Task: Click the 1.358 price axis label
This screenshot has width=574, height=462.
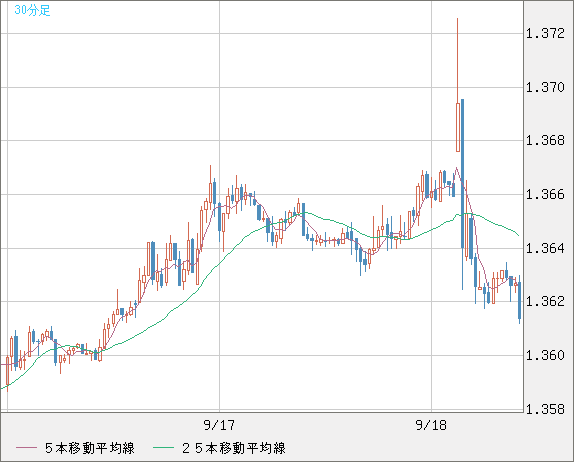Action: (545, 409)
